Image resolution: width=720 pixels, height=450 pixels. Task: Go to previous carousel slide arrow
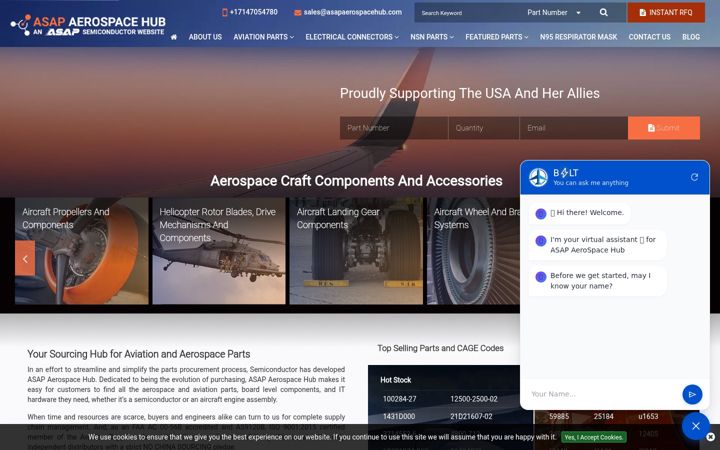(25, 259)
